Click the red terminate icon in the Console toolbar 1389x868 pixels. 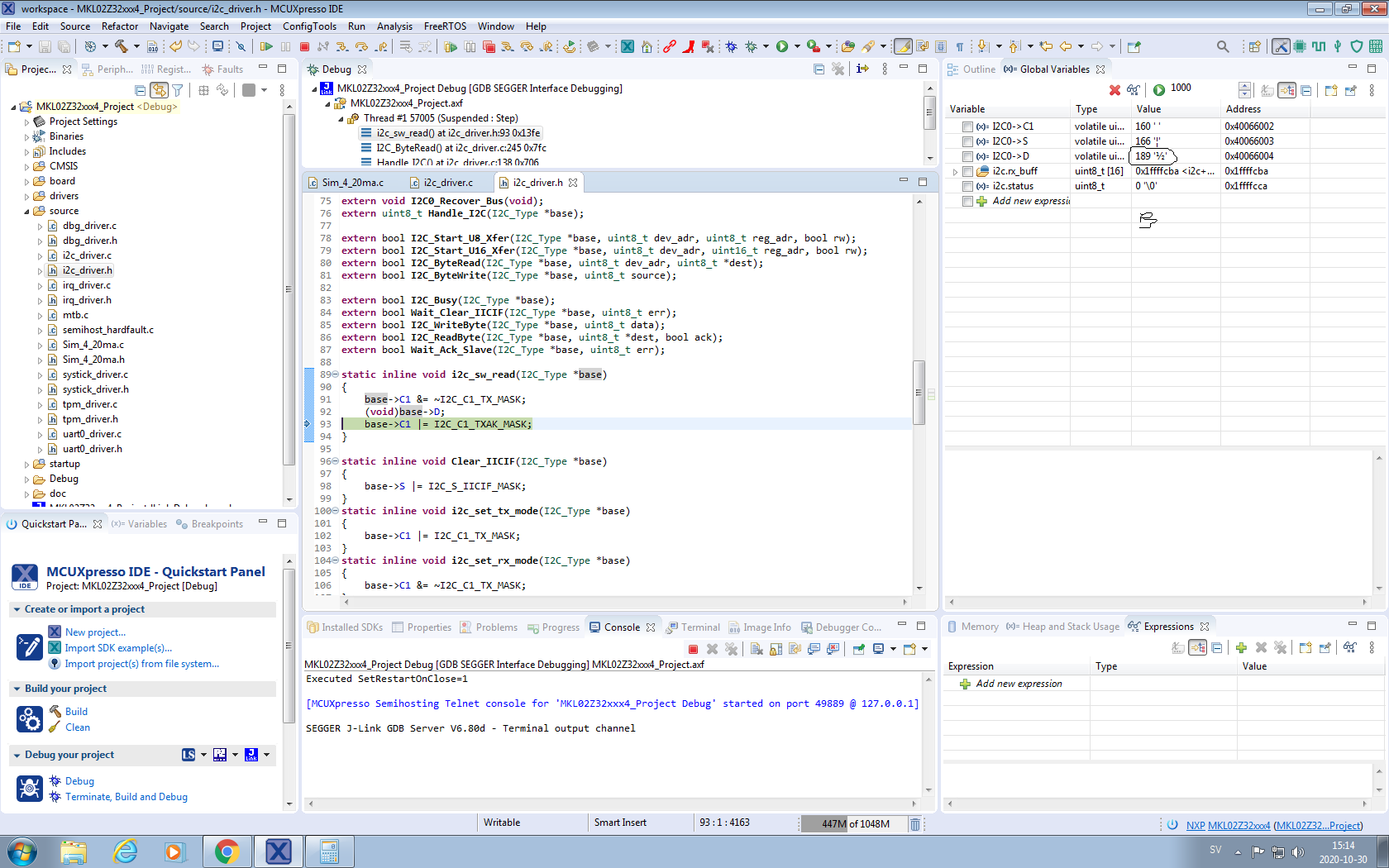coord(693,650)
